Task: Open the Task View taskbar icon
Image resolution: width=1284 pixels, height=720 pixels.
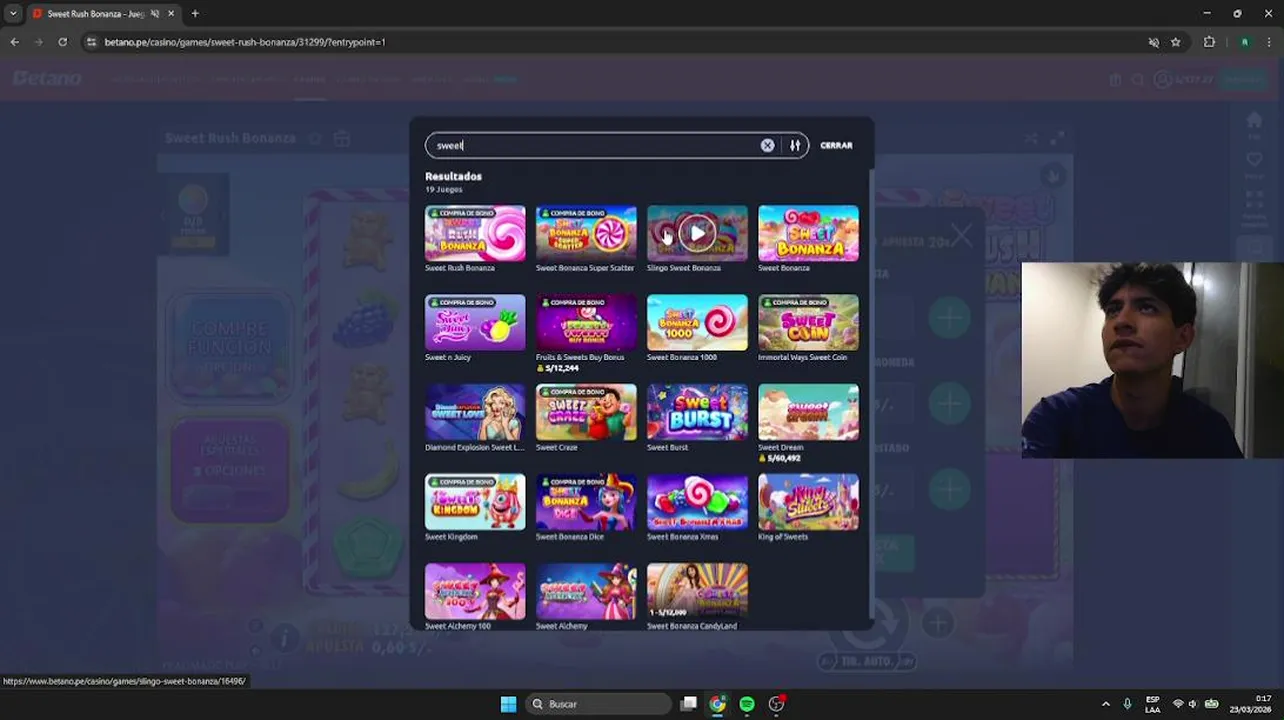Action: coord(688,704)
